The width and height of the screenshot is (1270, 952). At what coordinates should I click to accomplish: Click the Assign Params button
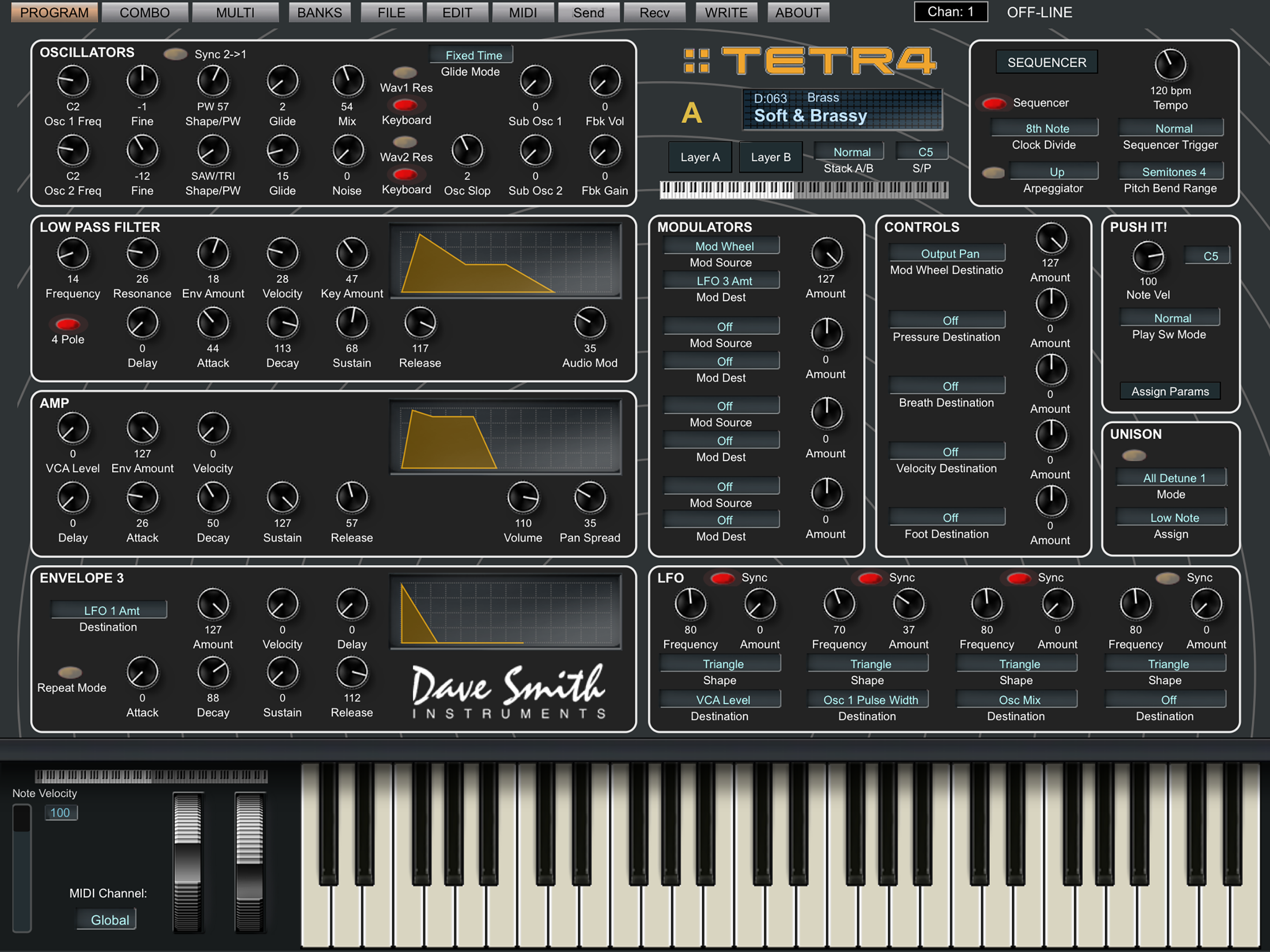pos(1170,391)
